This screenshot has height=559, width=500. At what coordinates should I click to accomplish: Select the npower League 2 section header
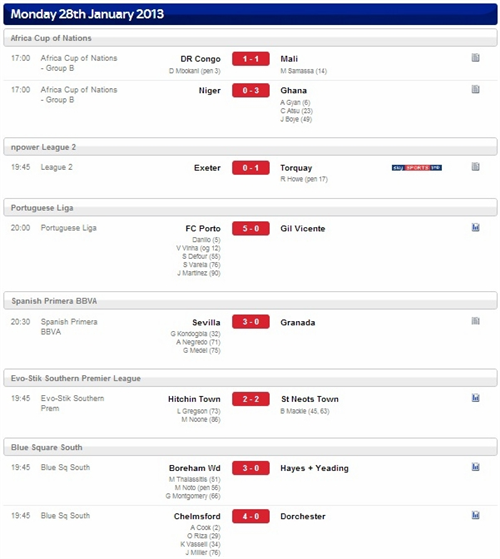[250, 147]
